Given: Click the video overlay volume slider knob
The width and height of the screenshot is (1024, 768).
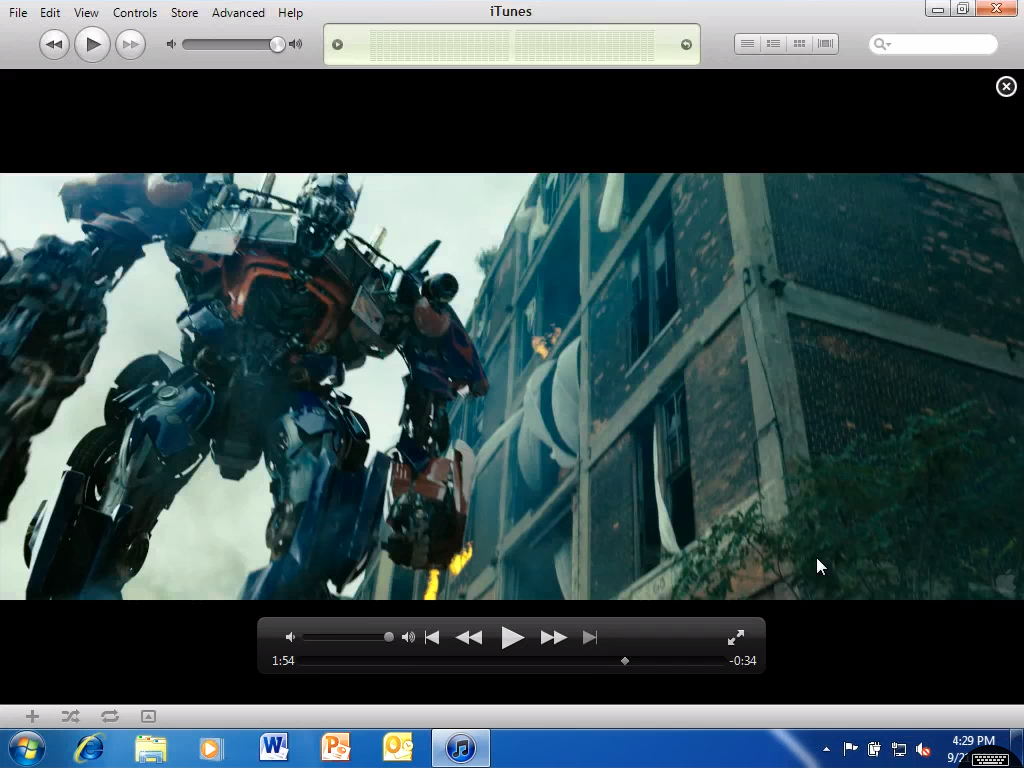Looking at the screenshot, I should coord(389,637).
